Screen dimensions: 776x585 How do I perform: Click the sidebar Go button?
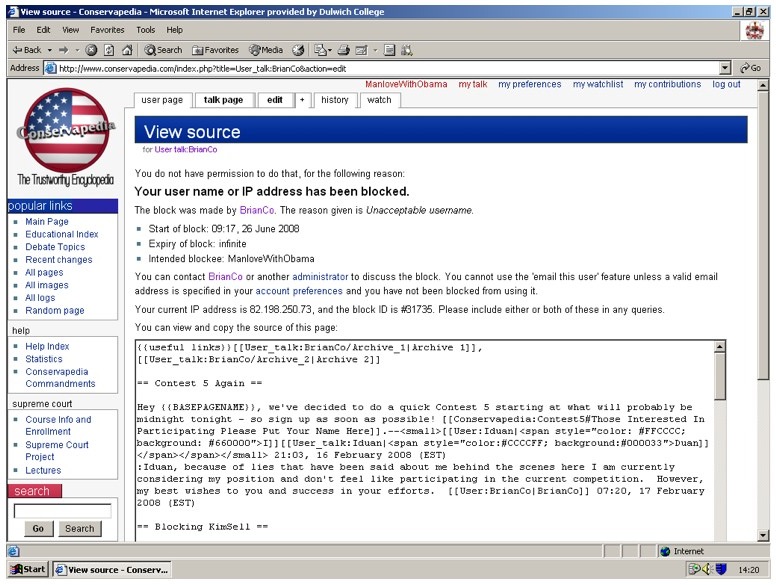38,529
